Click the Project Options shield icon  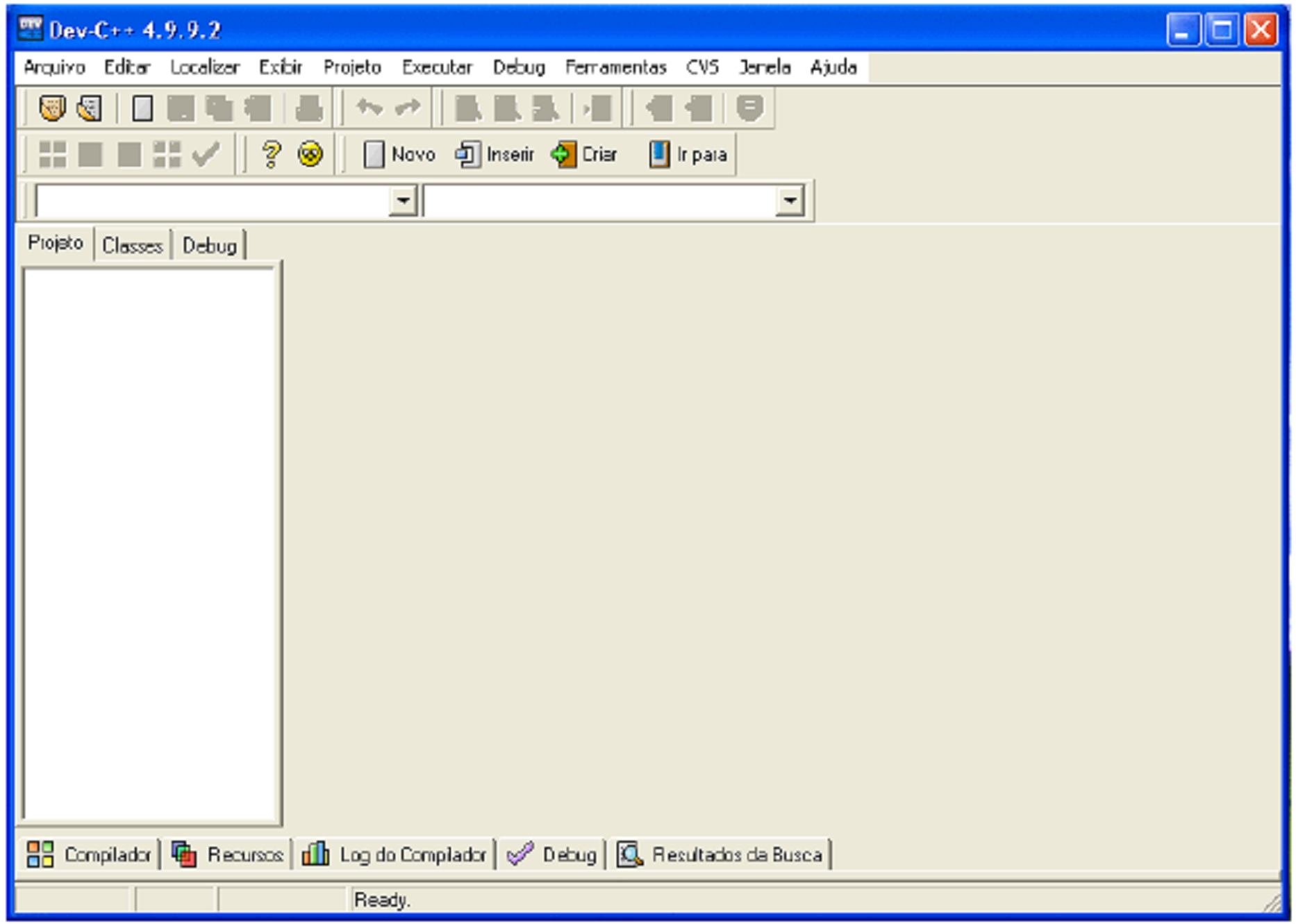coord(749,108)
